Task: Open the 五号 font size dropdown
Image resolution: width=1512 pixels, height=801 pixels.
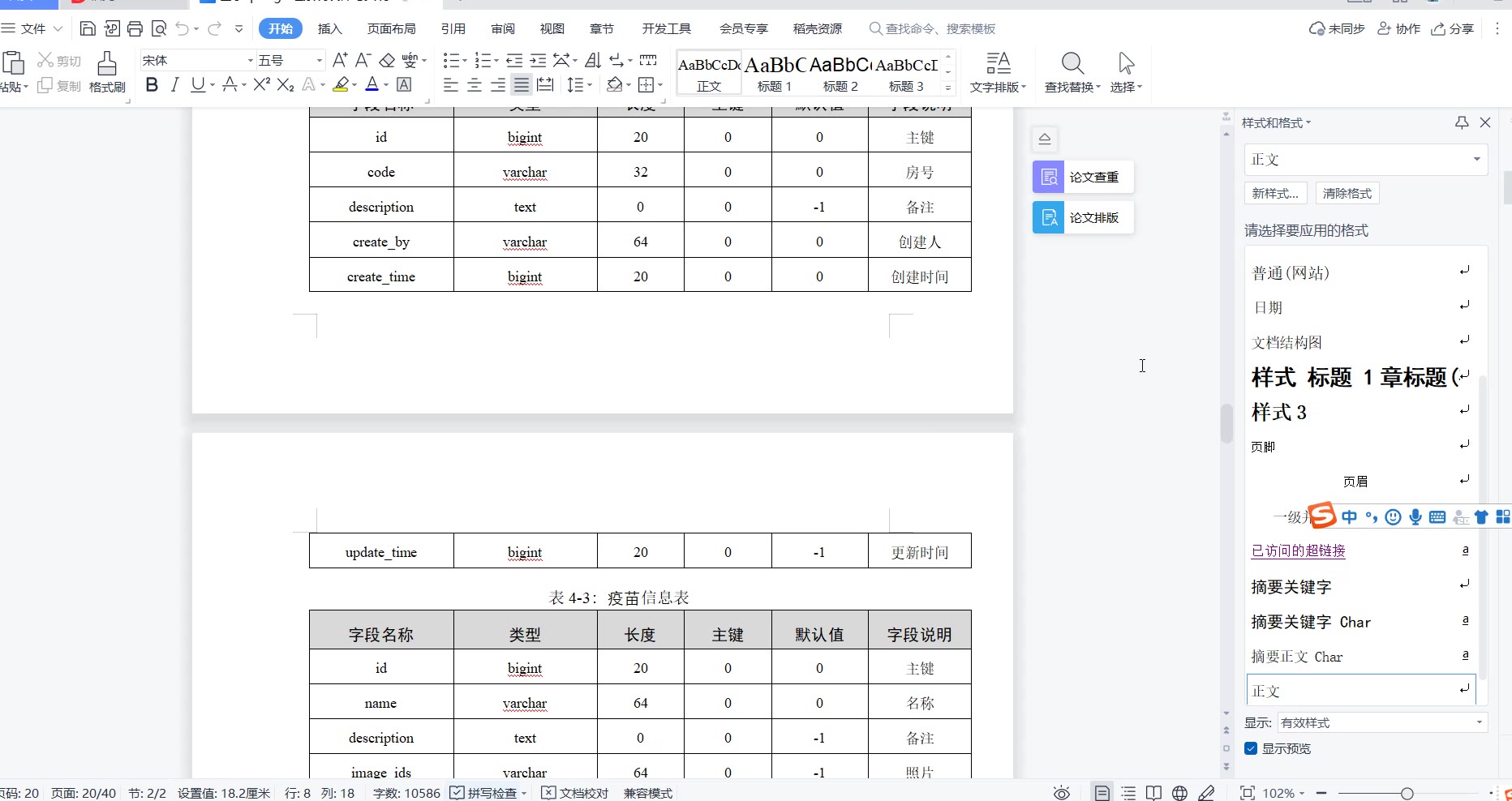Action: point(319,61)
